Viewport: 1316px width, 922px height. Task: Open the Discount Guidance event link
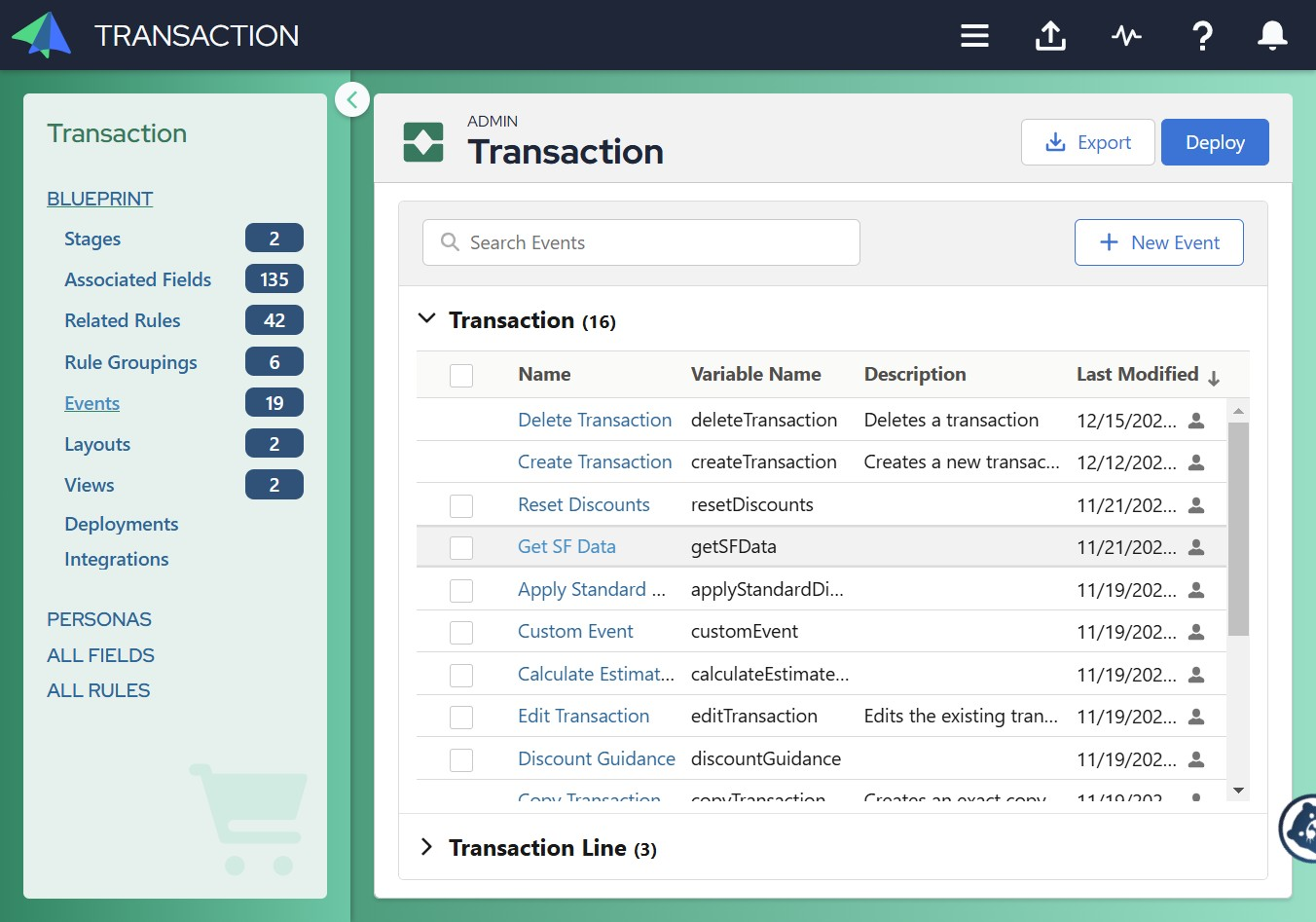[597, 758]
